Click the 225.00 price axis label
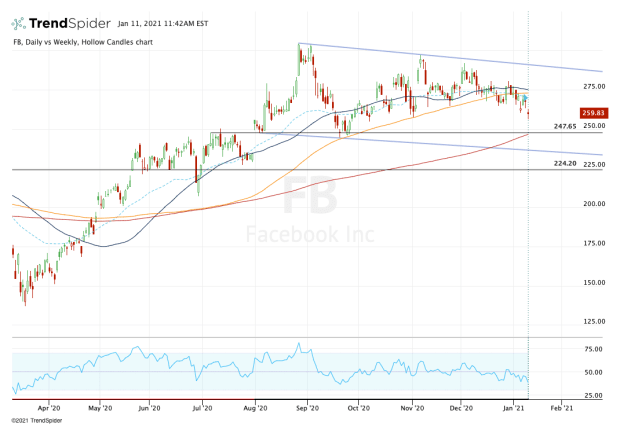620x426 pixels. click(x=594, y=165)
